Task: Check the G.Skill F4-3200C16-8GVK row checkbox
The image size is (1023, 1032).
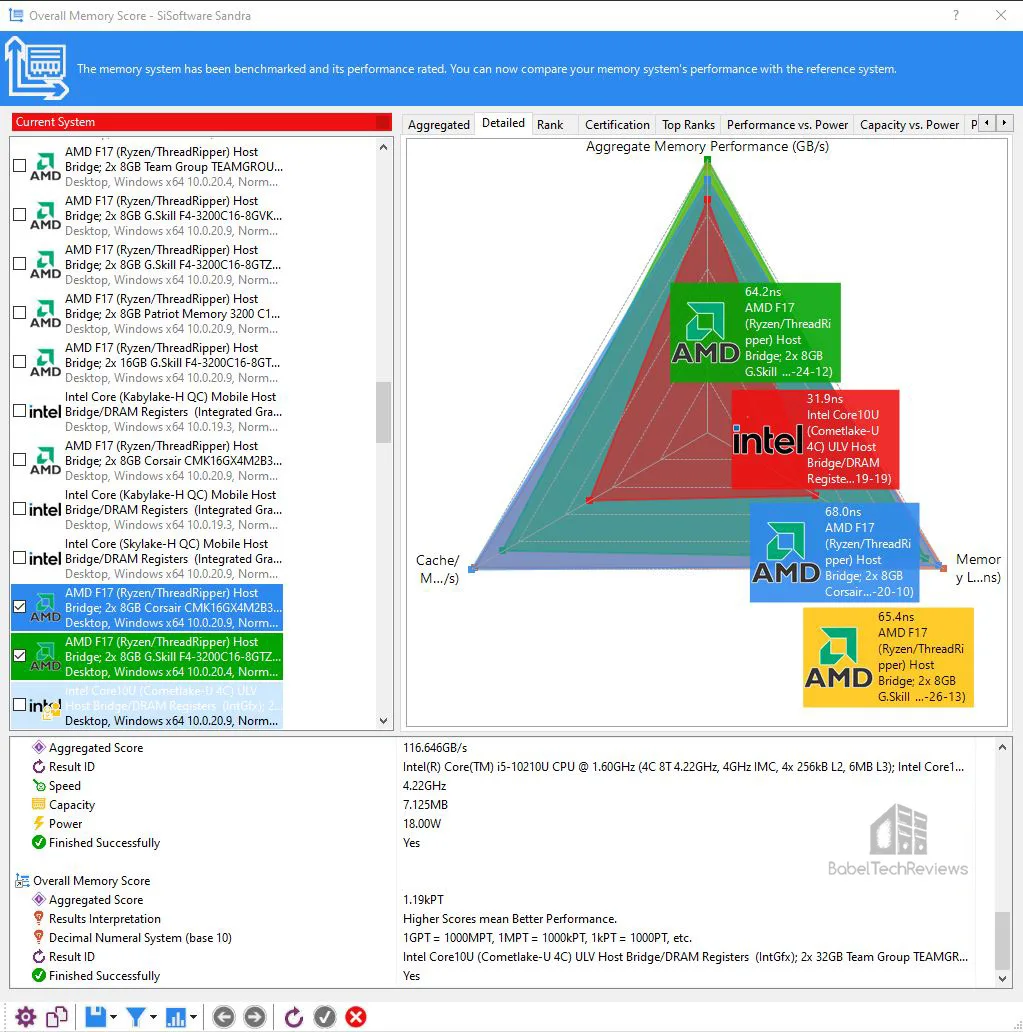Action: click(x=20, y=215)
